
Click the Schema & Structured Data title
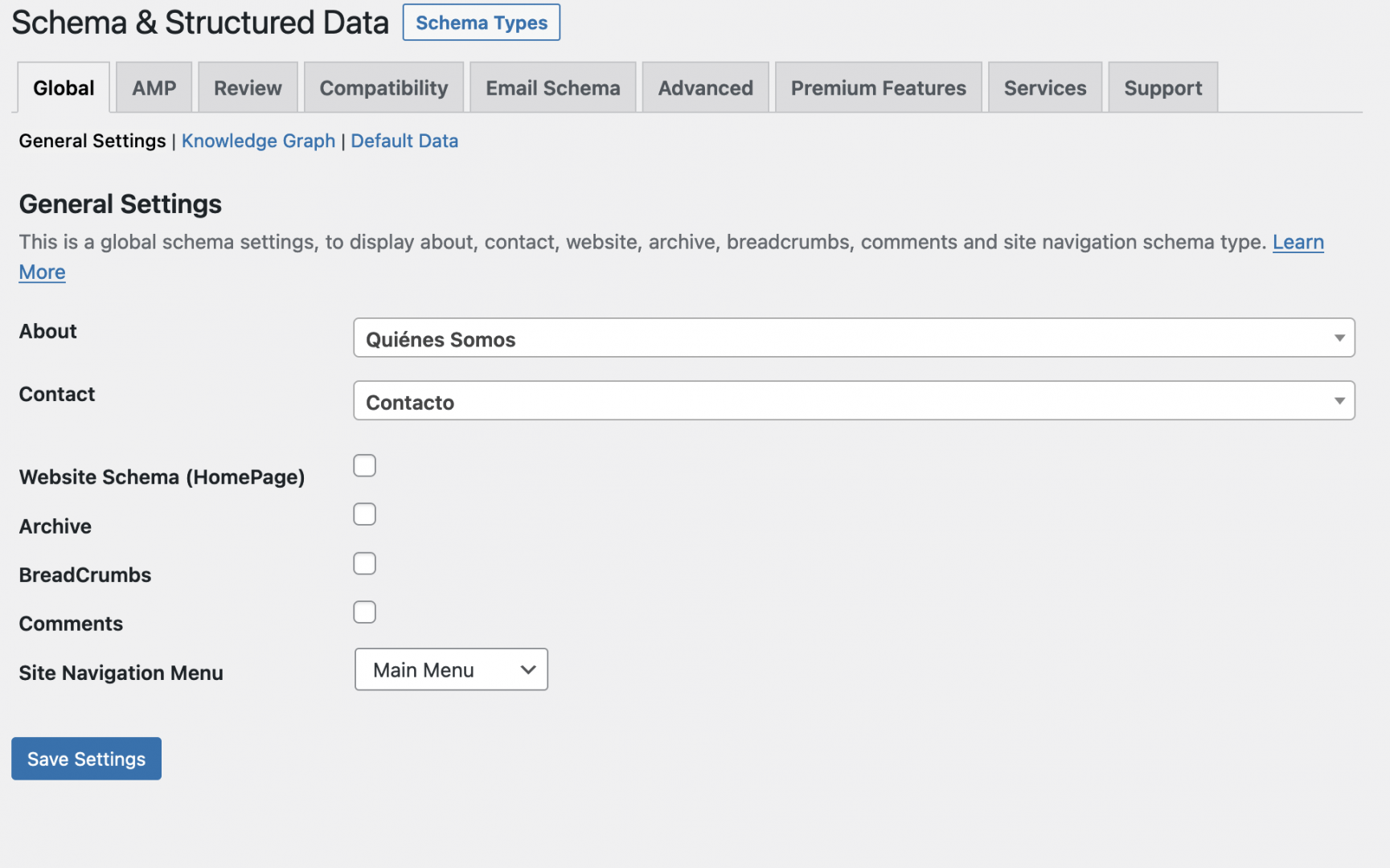point(200,23)
